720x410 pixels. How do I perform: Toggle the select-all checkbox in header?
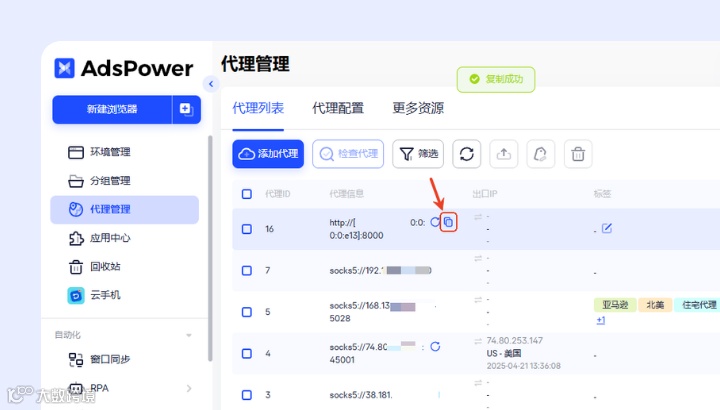pyautogui.click(x=247, y=194)
